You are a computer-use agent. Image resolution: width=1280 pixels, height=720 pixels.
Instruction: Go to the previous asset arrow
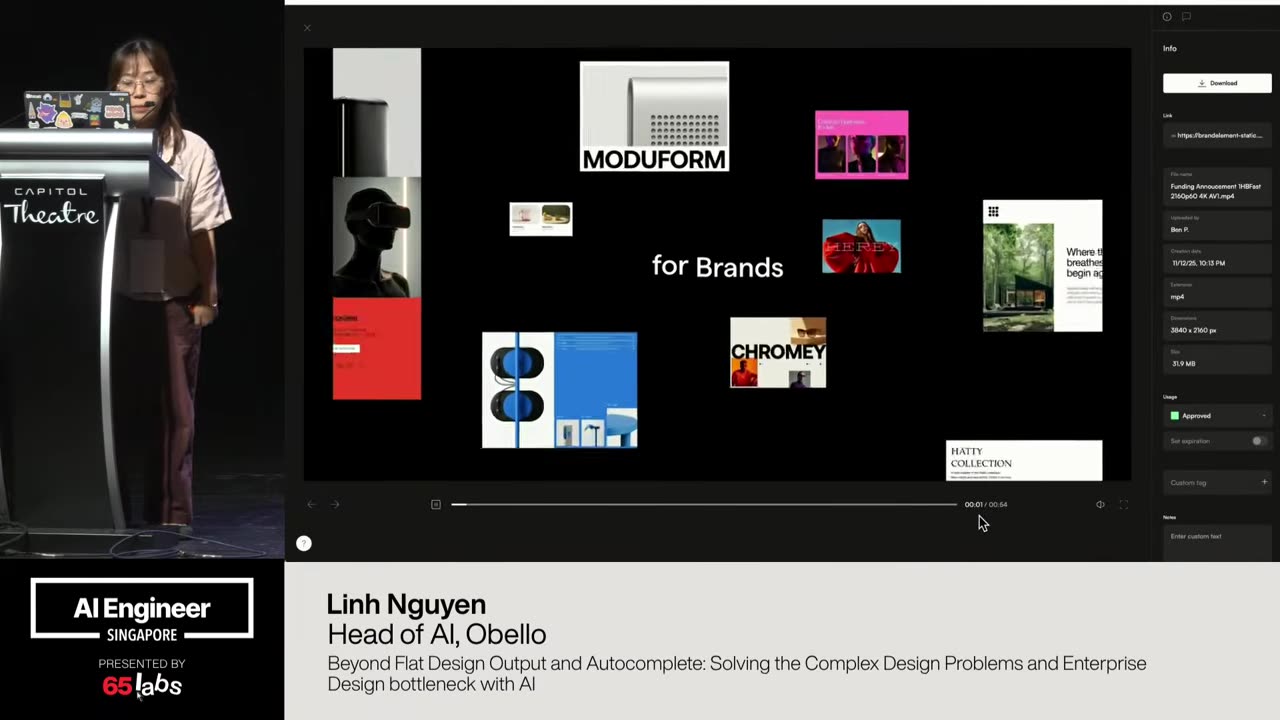point(311,504)
